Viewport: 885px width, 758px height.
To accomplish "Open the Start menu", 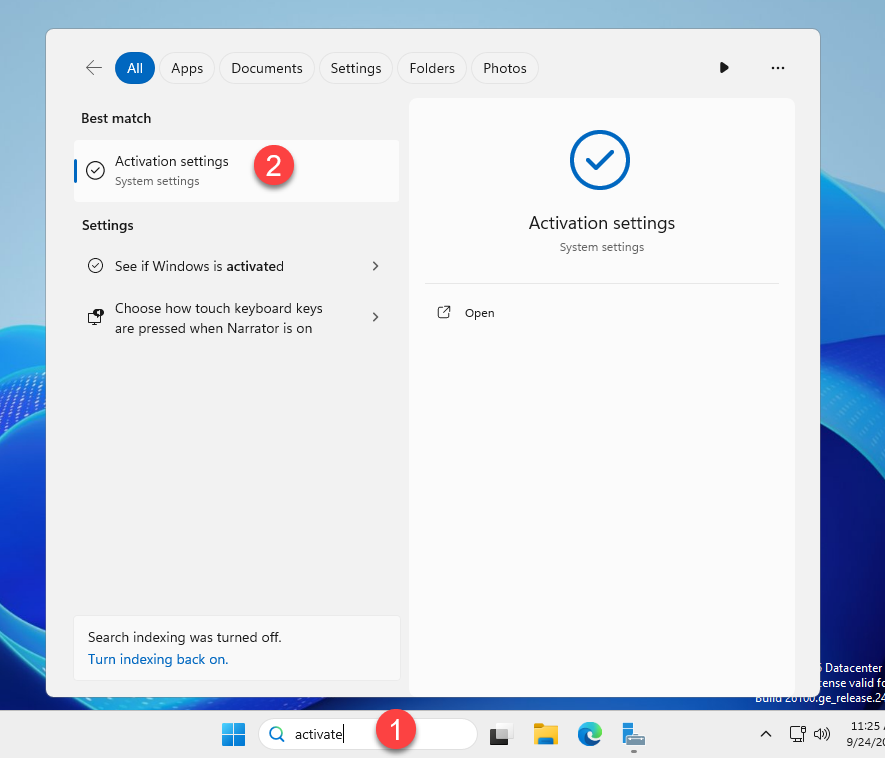I will point(233,733).
